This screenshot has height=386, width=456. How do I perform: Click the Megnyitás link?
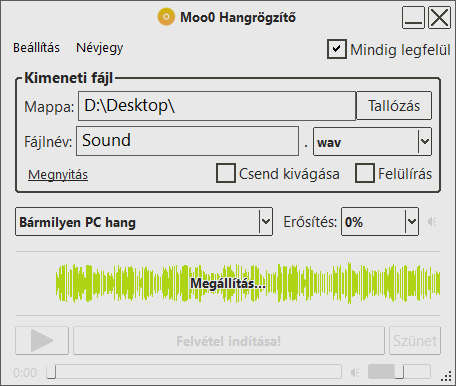click(58, 175)
